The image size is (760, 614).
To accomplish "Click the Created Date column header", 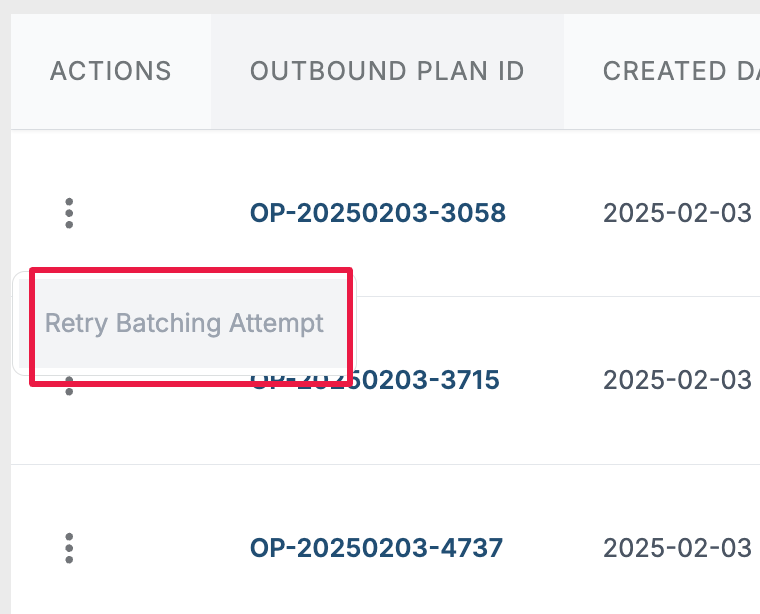I will pos(680,72).
